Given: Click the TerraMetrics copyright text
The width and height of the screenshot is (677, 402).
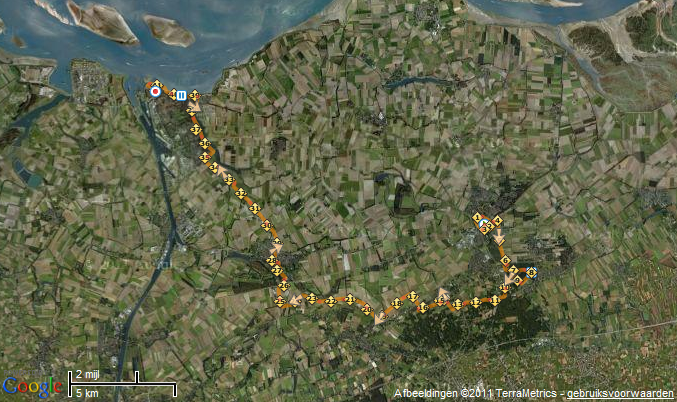Looking at the screenshot, I should 475,393.
